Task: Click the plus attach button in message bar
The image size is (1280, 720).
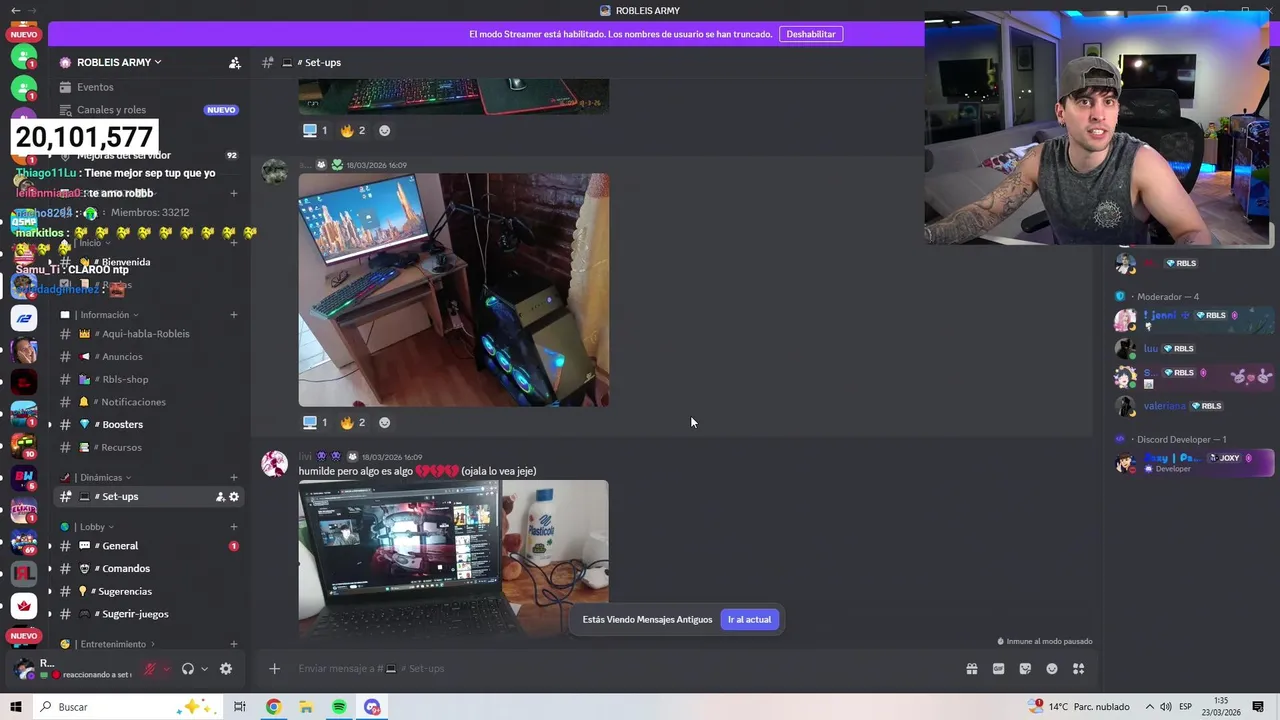Action: (x=274, y=669)
